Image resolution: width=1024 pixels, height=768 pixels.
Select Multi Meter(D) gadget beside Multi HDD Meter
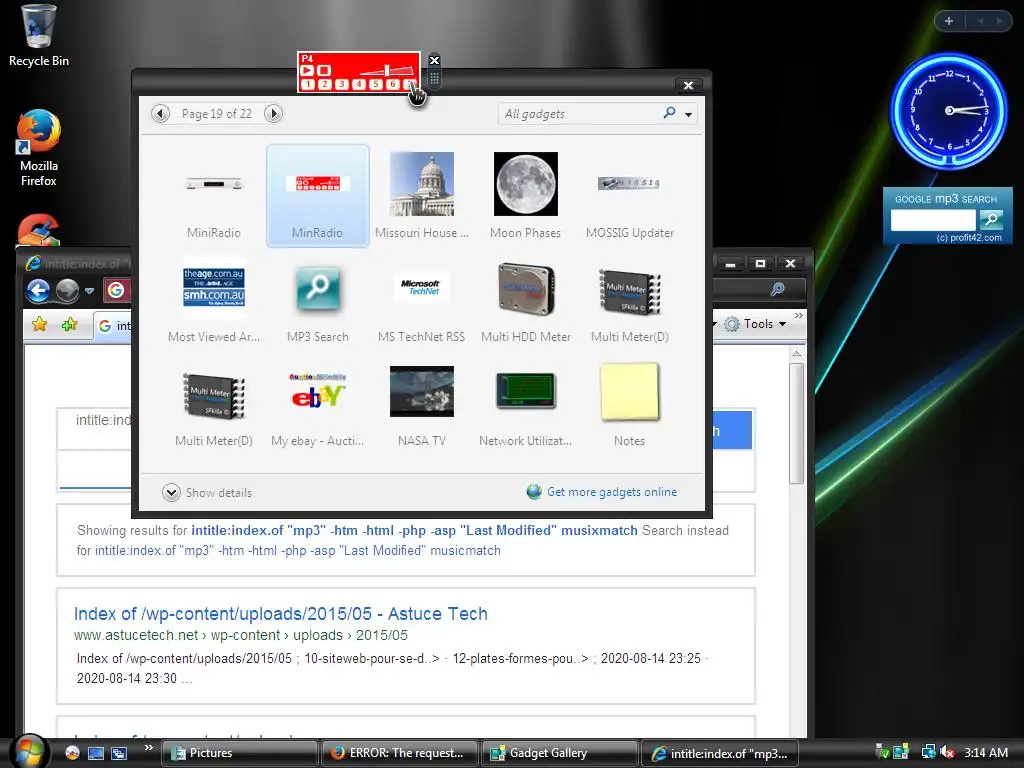630,302
